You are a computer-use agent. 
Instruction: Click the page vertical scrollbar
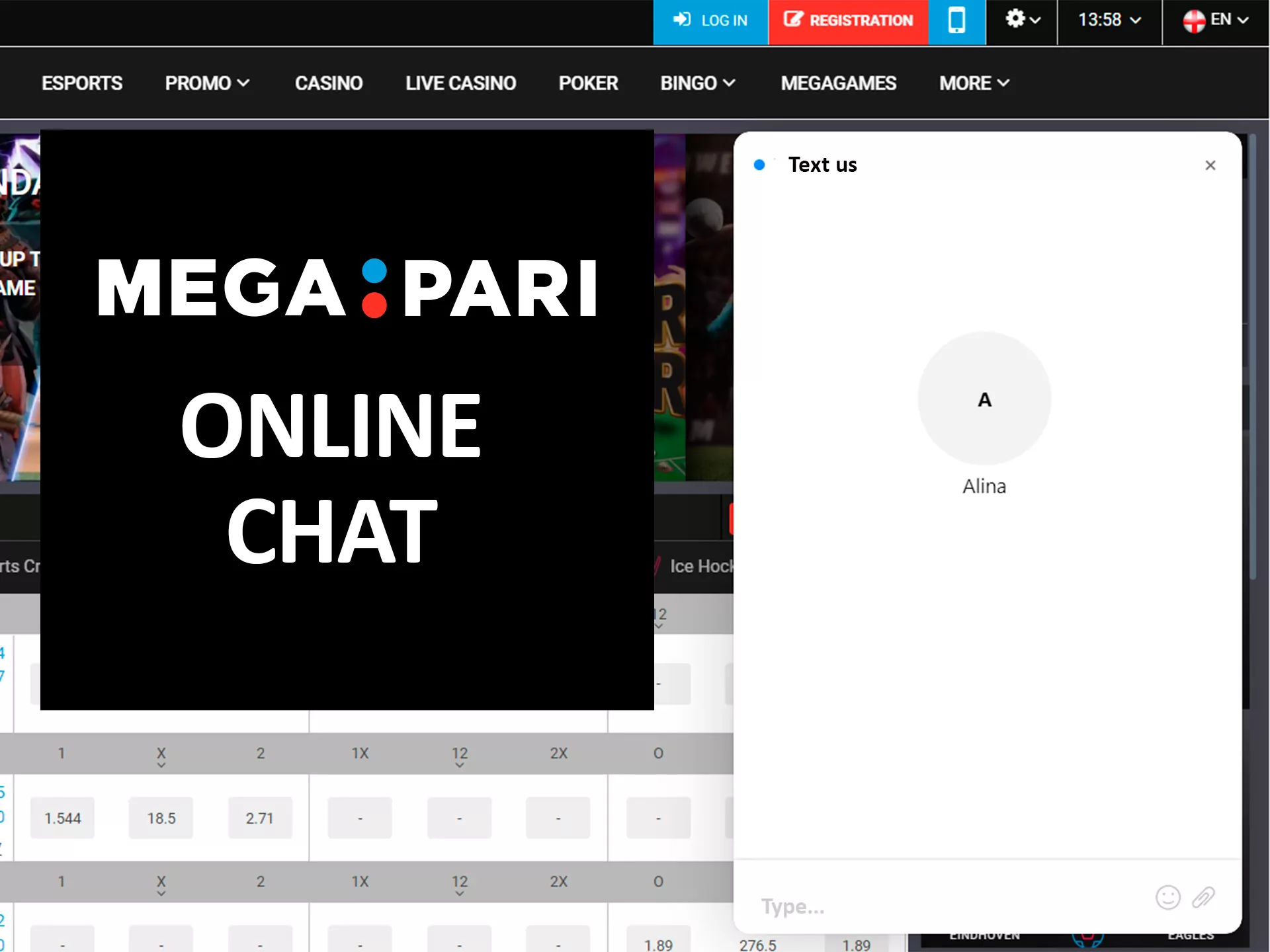point(1252,357)
